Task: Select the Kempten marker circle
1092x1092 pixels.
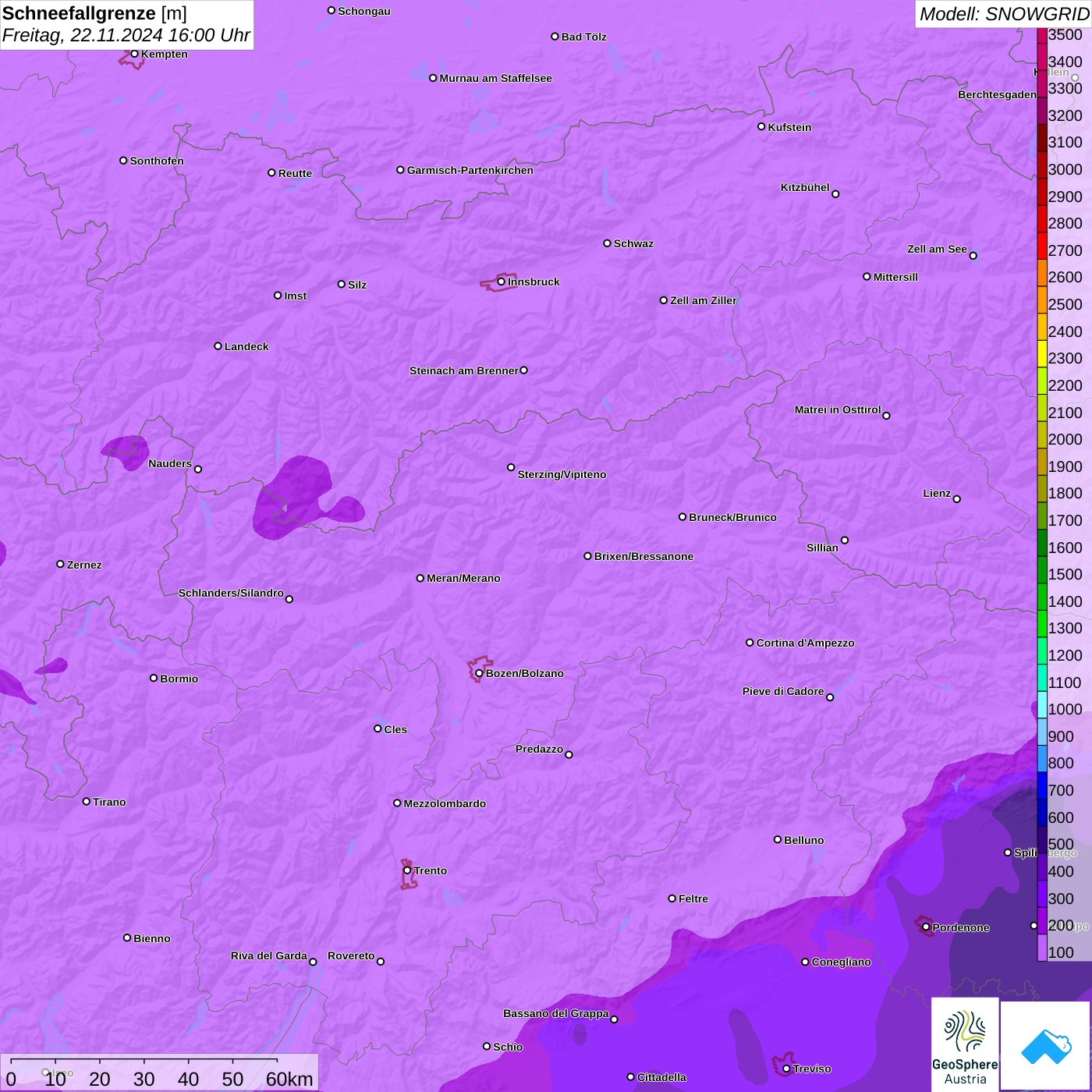Action: tap(134, 54)
